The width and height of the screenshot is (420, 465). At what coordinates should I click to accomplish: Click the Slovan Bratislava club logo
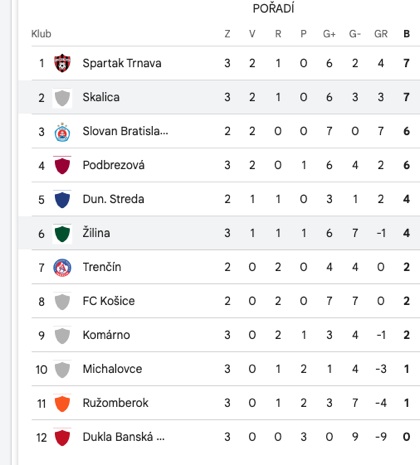(62, 132)
